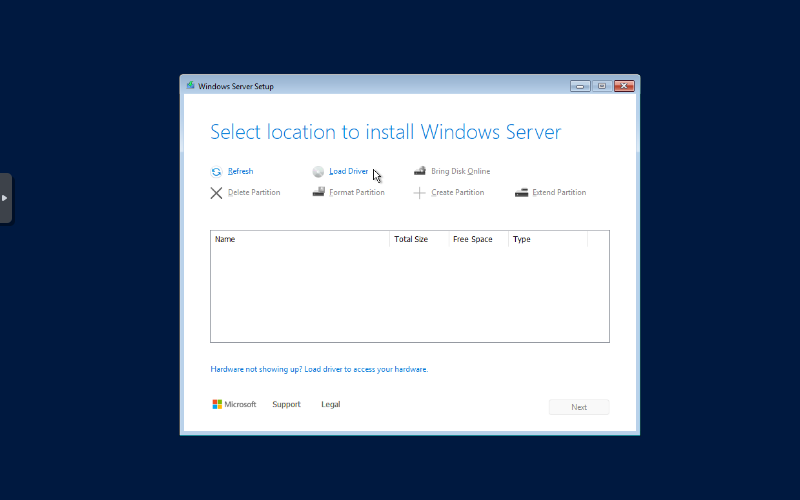The height and width of the screenshot is (500, 800).
Task: Open the Support link
Action: click(286, 405)
